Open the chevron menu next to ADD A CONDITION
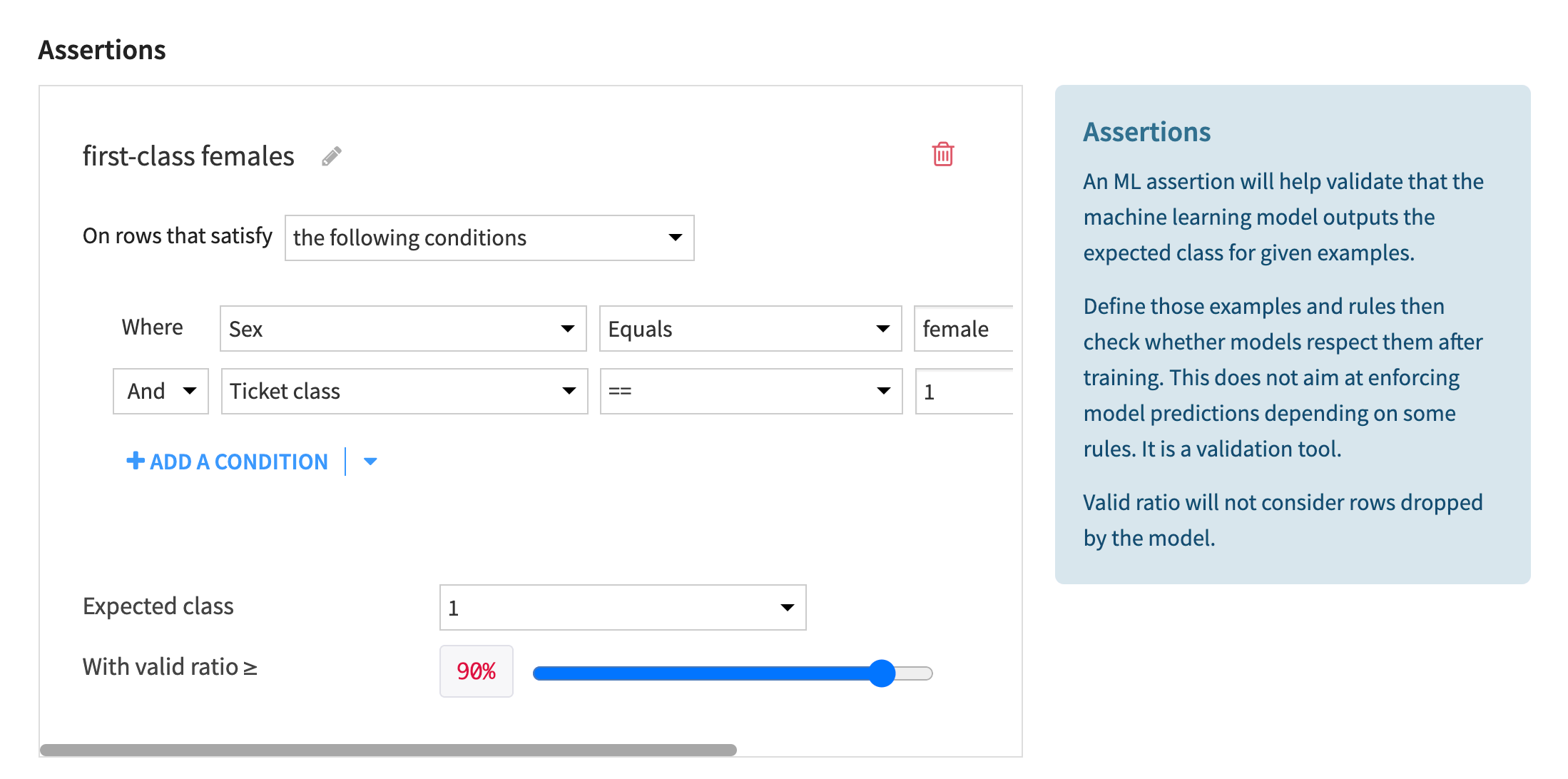 (370, 462)
